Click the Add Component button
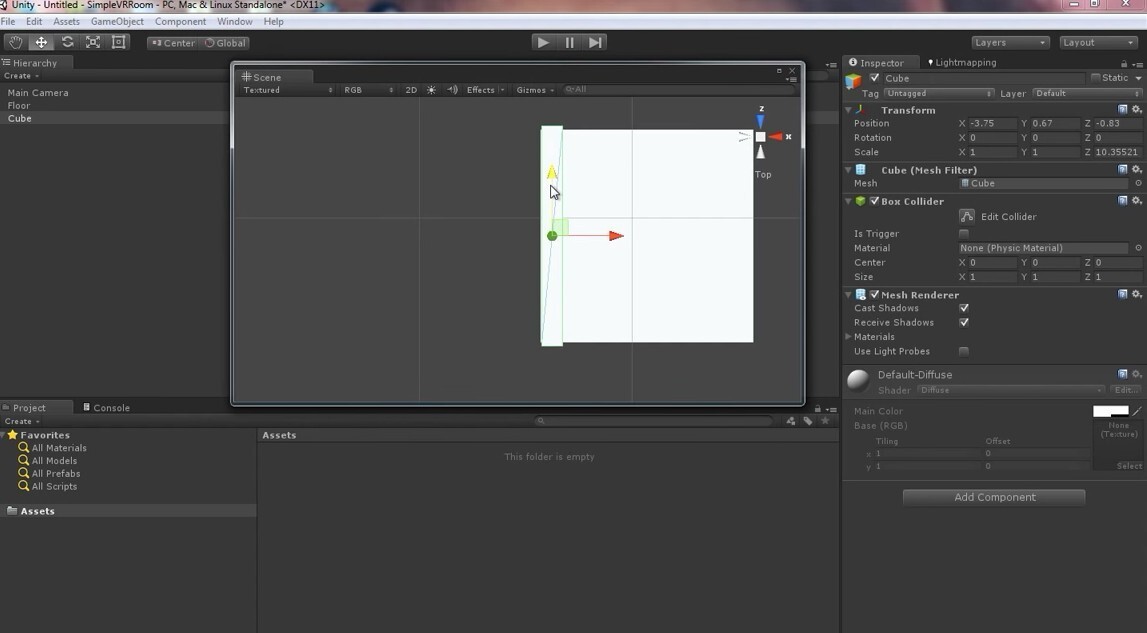The image size is (1147, 633). [x=993, y=497]
